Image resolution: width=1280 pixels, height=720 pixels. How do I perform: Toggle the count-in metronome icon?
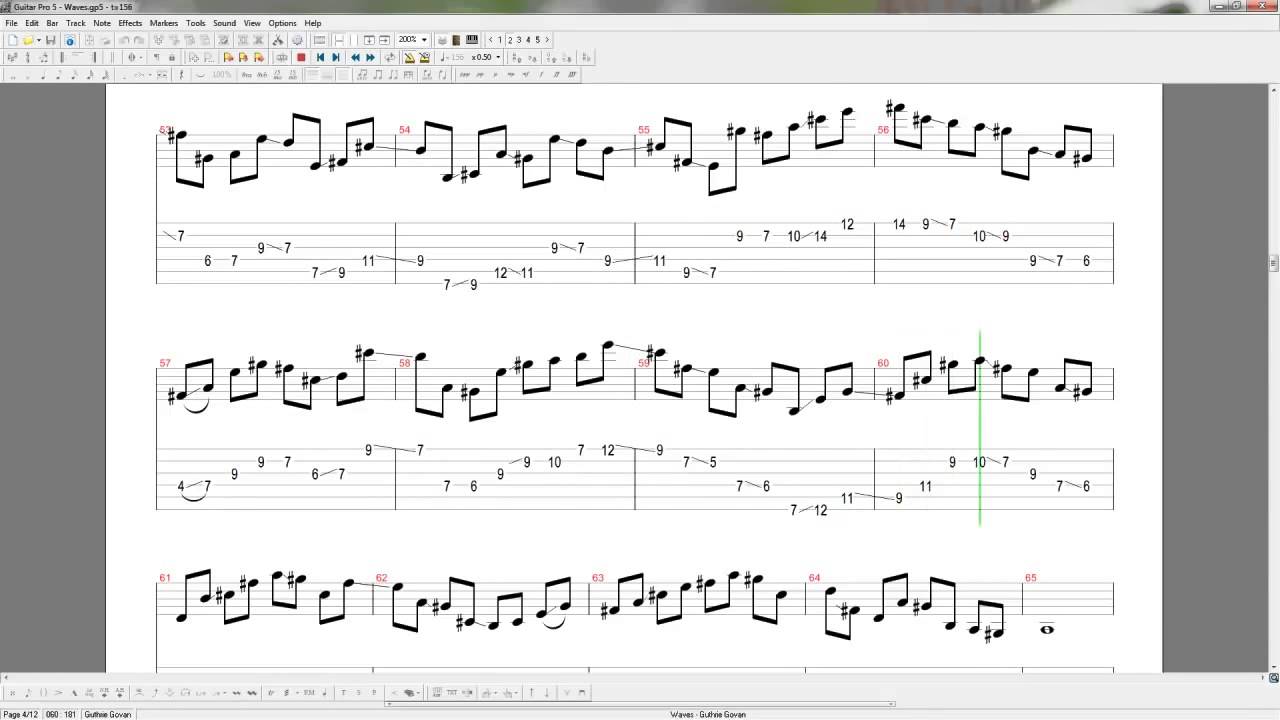[x=424, y=57]
